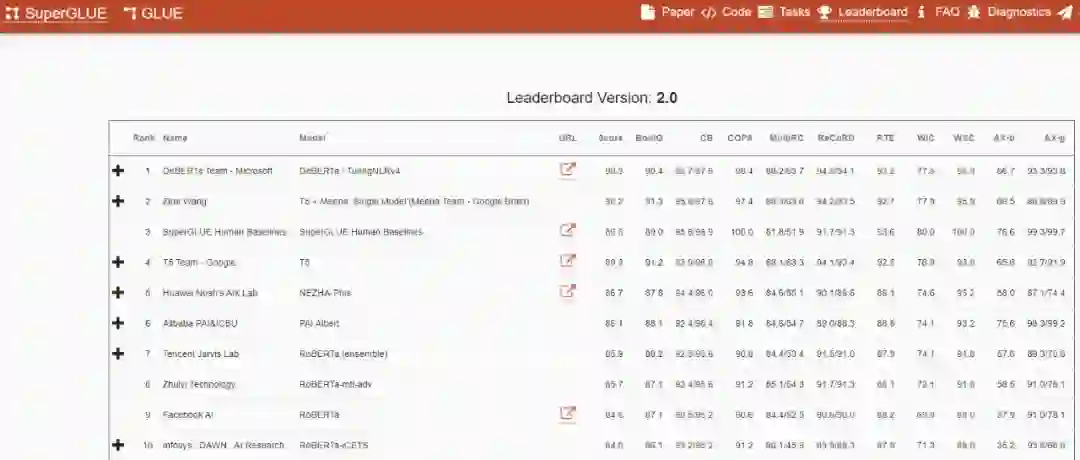
Task: Click the Score column header
Action: click(611, 138)
